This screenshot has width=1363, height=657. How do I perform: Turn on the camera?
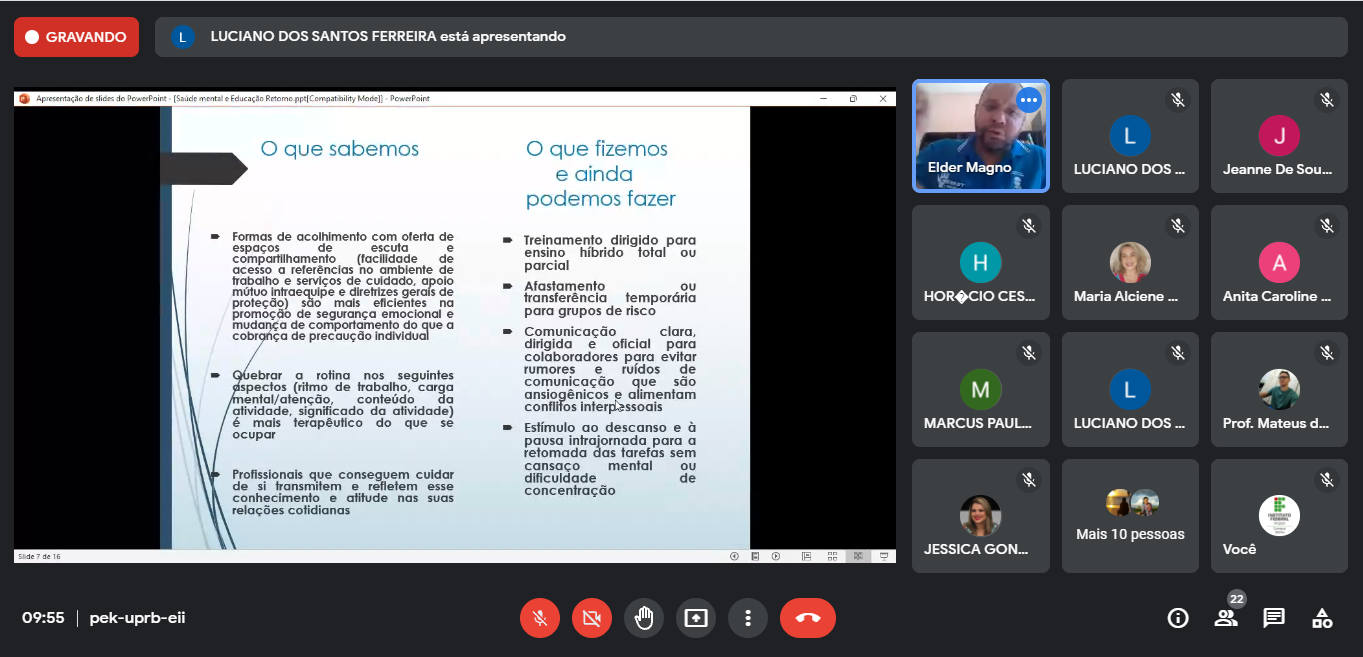point(592,618)
